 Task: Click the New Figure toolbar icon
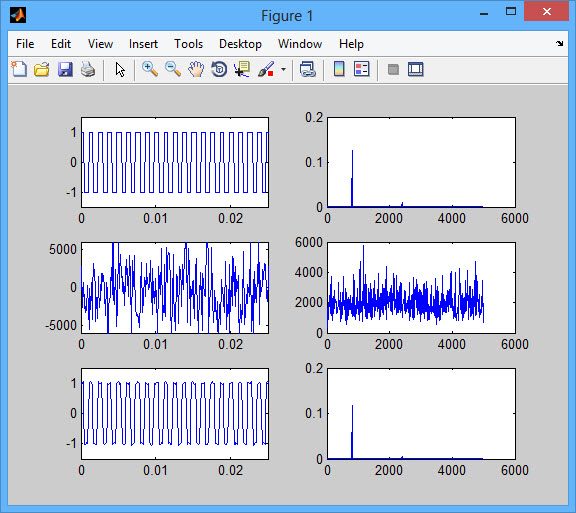pos(19,69)
